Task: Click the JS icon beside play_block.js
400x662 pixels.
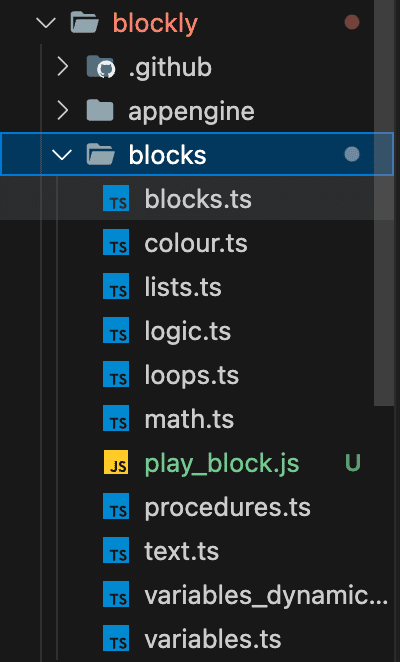Action: click(x=116, y=463)
